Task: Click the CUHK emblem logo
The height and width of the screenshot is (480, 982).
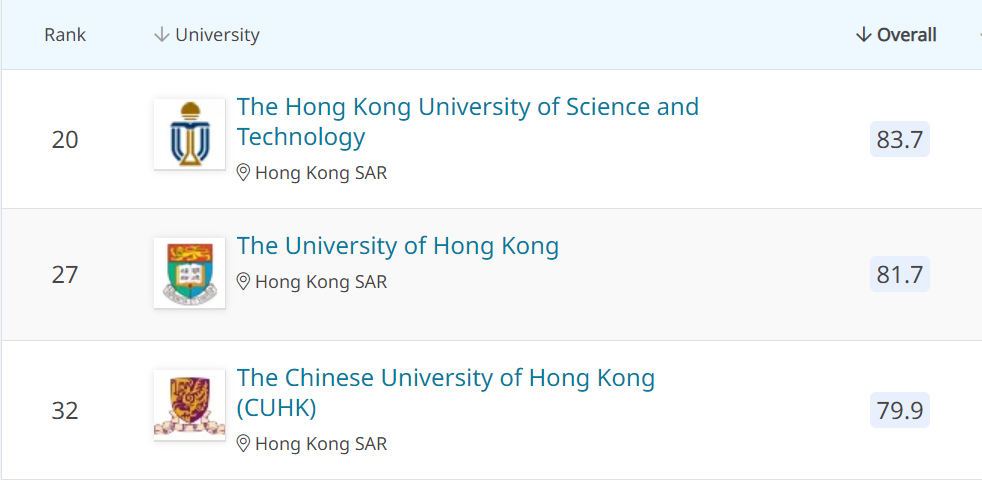Action: pos(189,405)
